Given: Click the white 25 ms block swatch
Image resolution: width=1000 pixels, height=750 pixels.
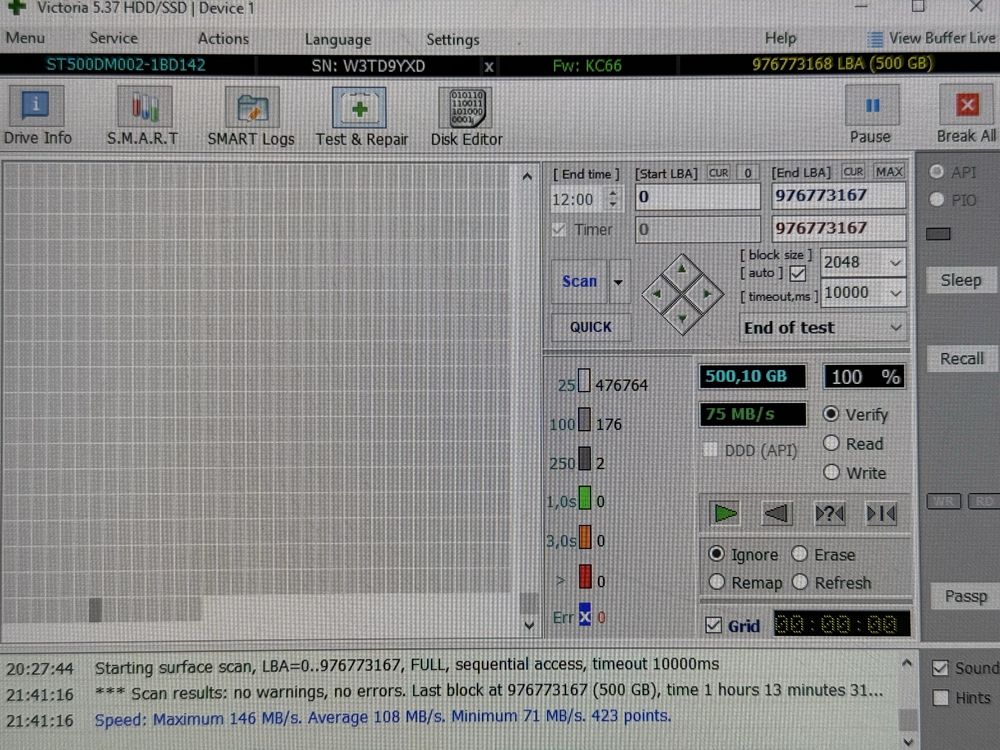Looking at the screenshot, I should tap(584, 381).
